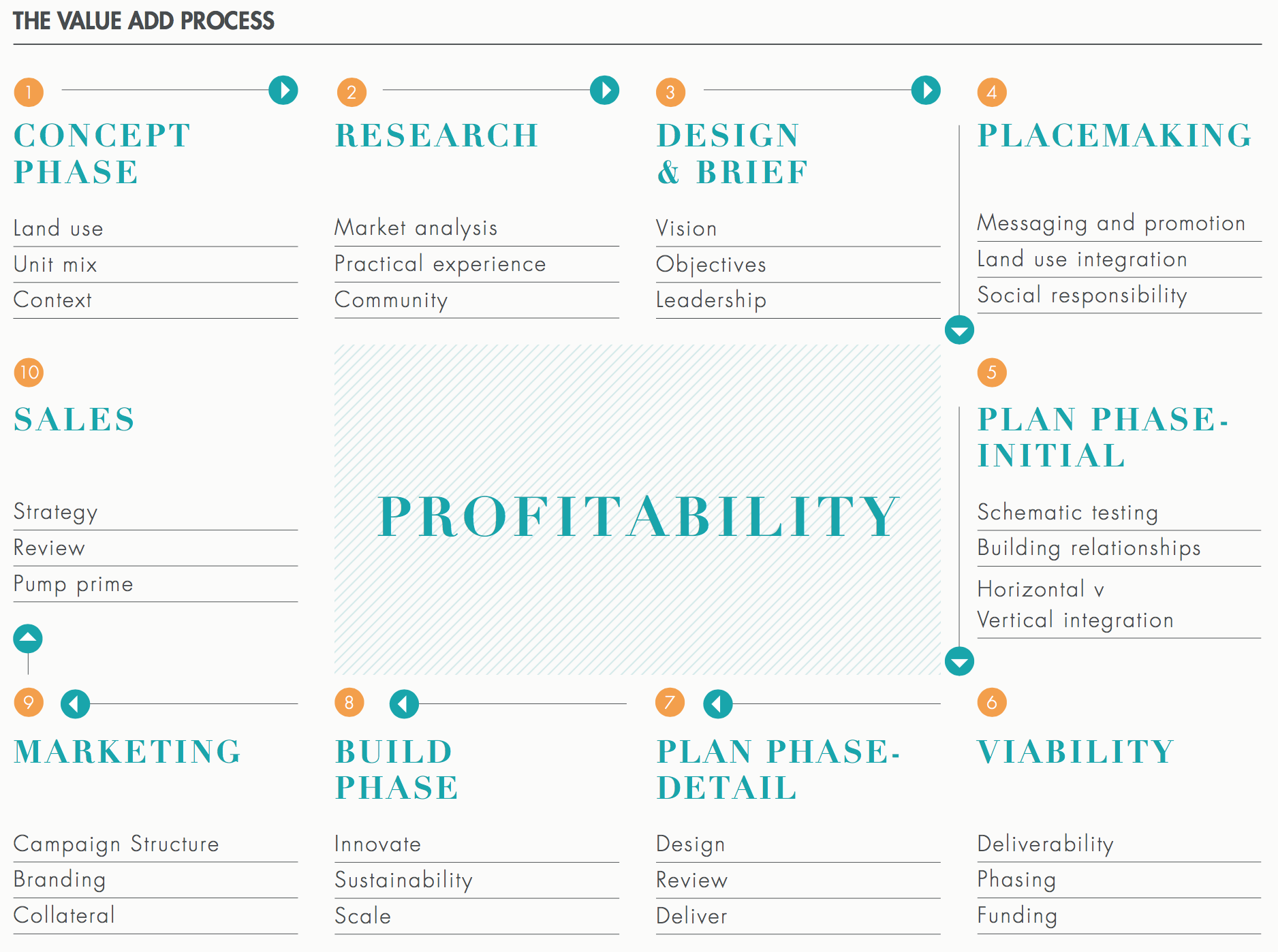This screenshot has height=952, width=1278.
Task: Click the down arrow below Plan Phase-Initial
Action: [x=959, y=661]
